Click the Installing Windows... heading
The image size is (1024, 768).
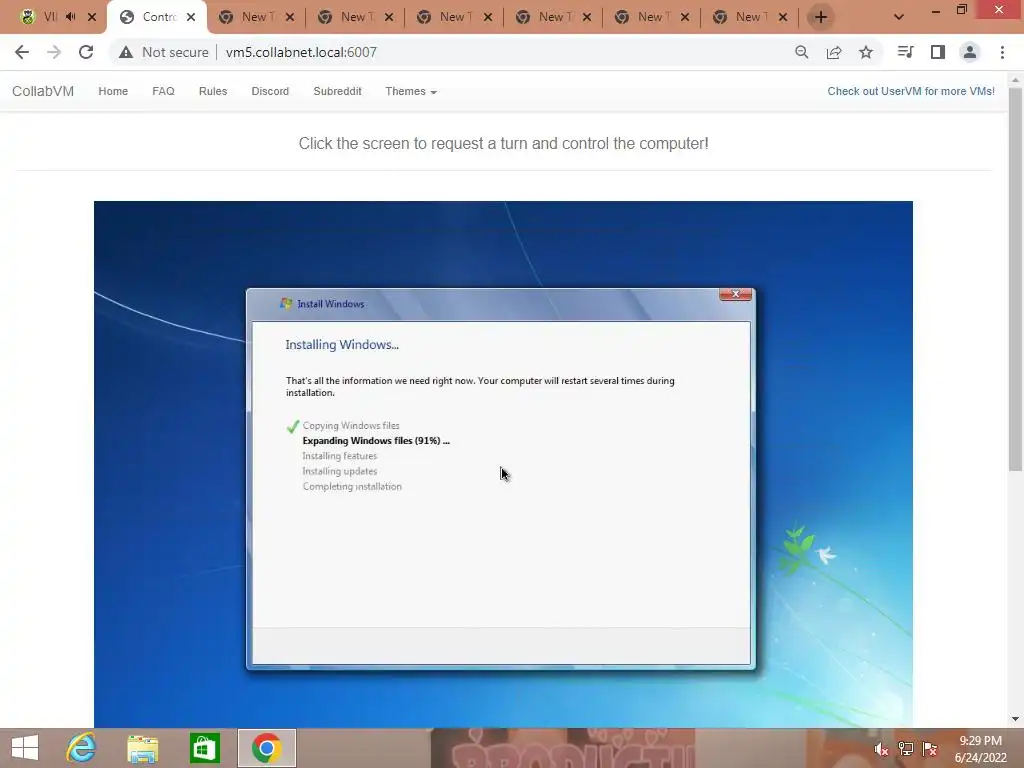[342, 345]
